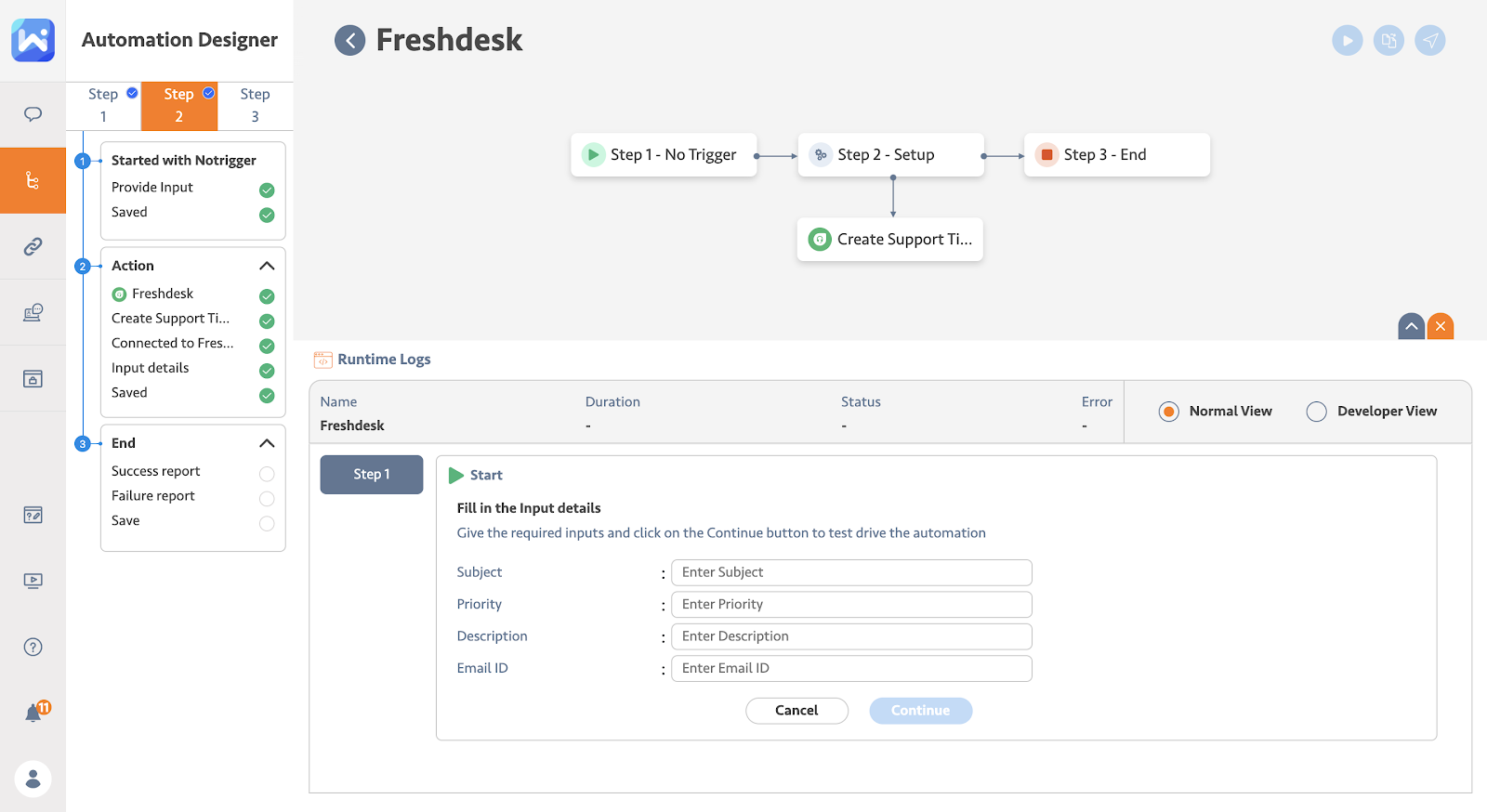
Task: Select the Step 3 - End node
Action: pos(1117,154)
